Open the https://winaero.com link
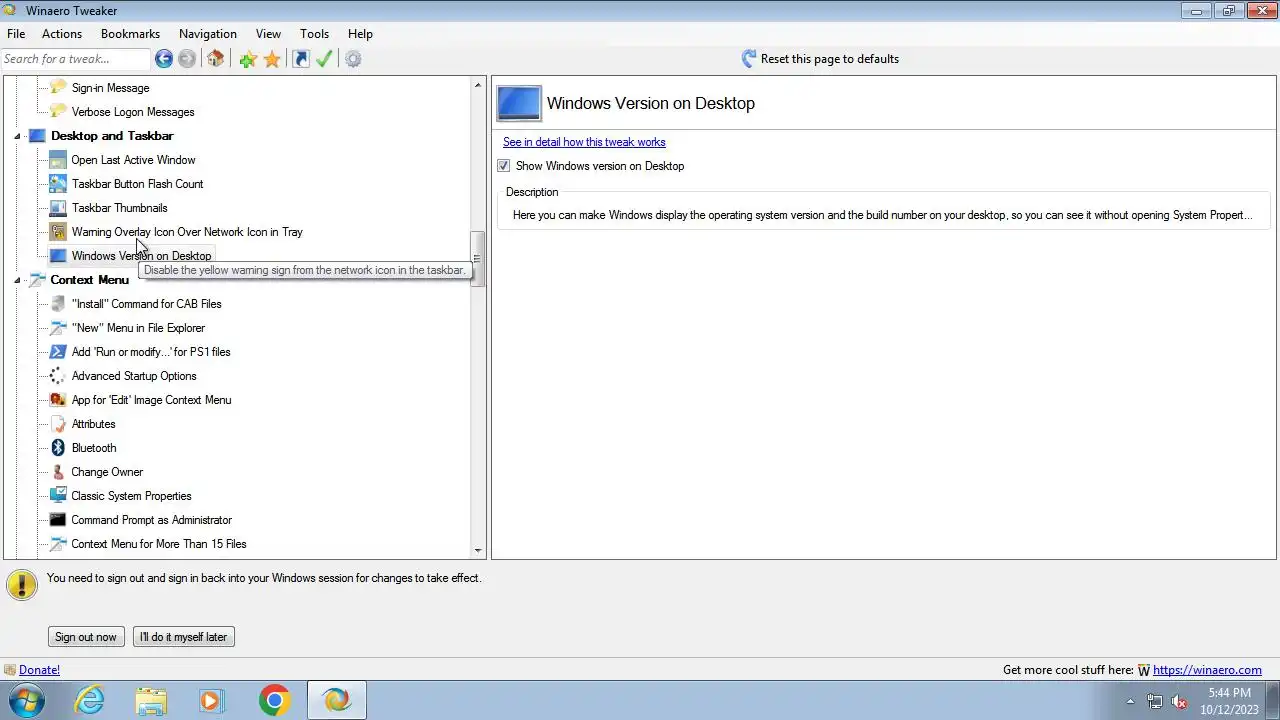The height and width of the screenshot is (720, 1280). (1207, 670)
